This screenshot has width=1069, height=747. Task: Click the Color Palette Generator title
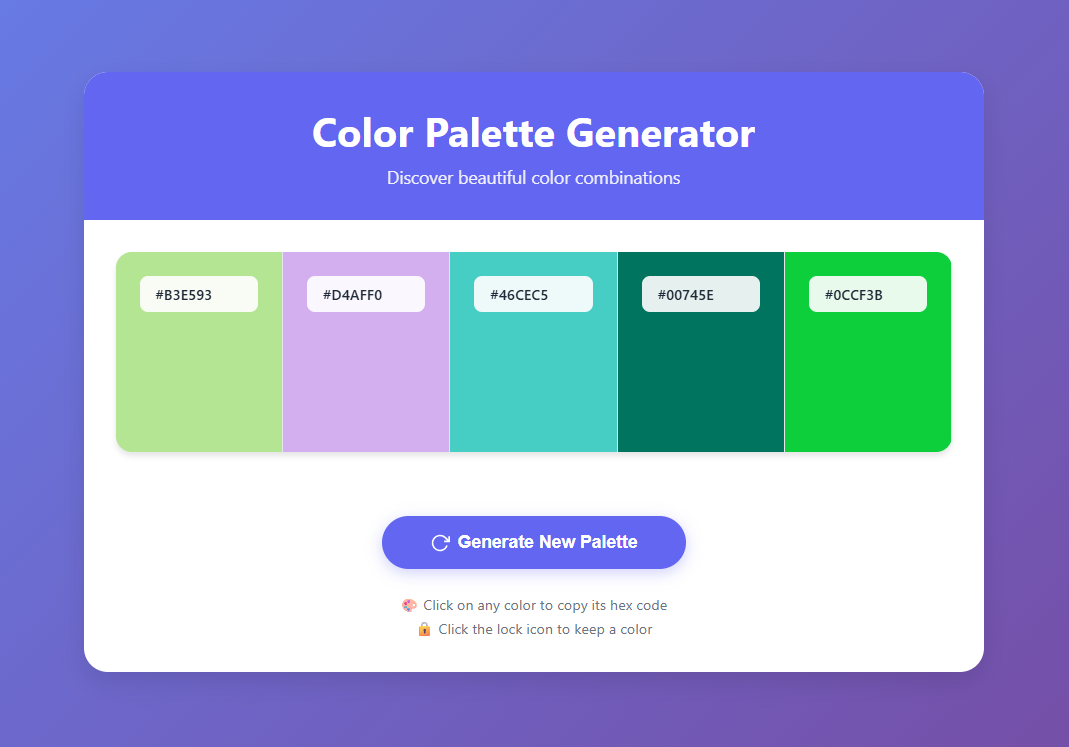[533, 133]
